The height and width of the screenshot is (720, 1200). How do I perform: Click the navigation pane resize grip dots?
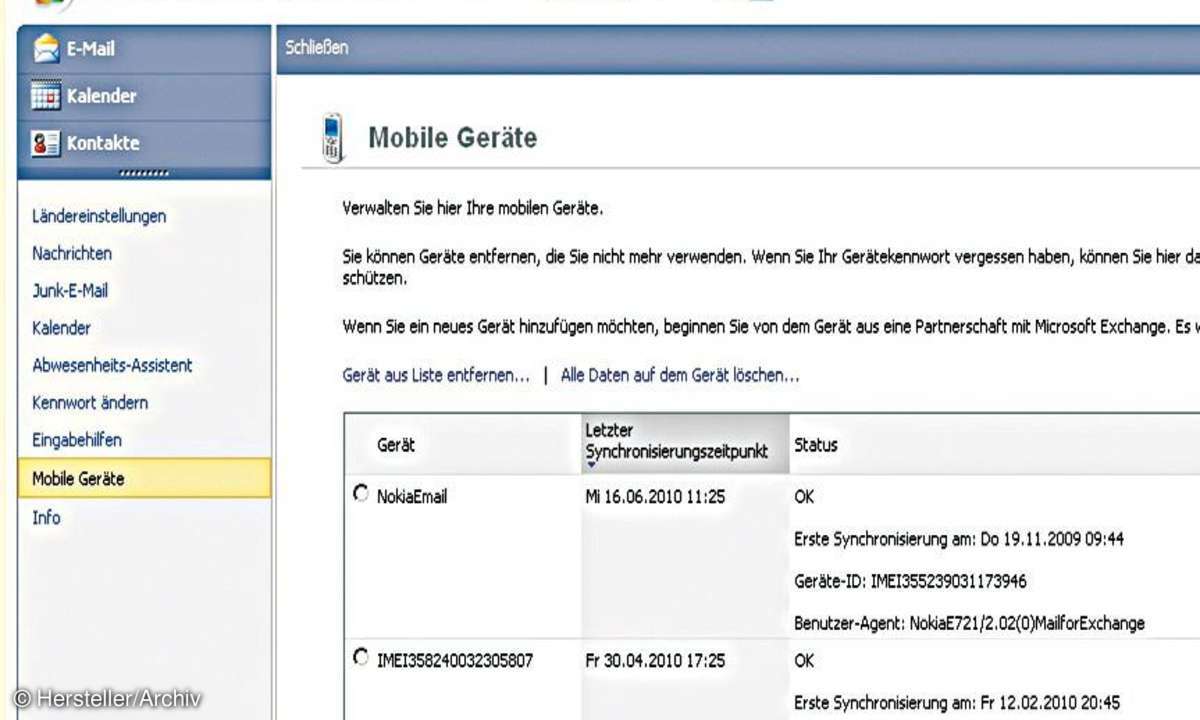pos(144,173)
